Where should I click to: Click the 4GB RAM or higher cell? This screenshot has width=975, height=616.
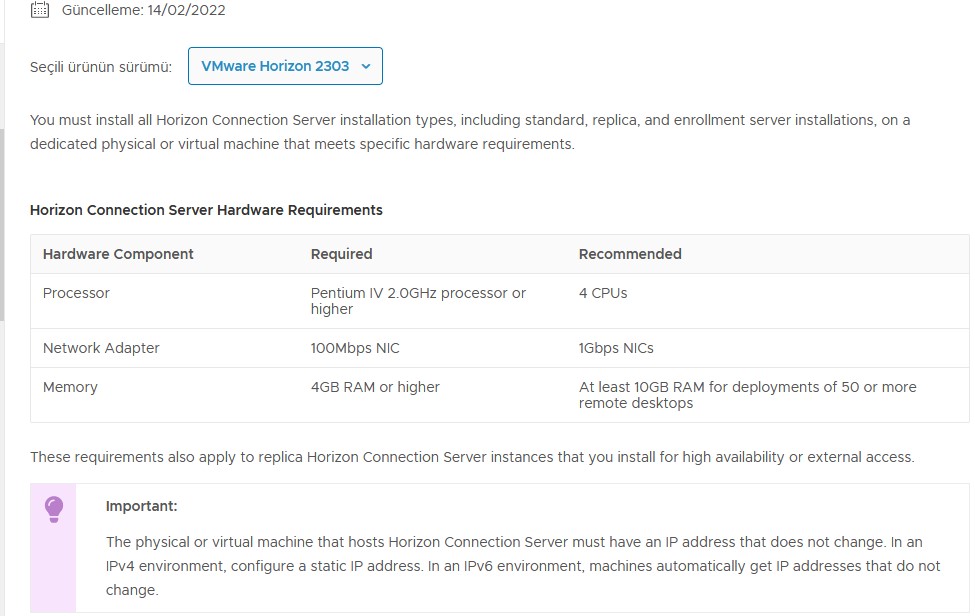(x=375, y=387)
